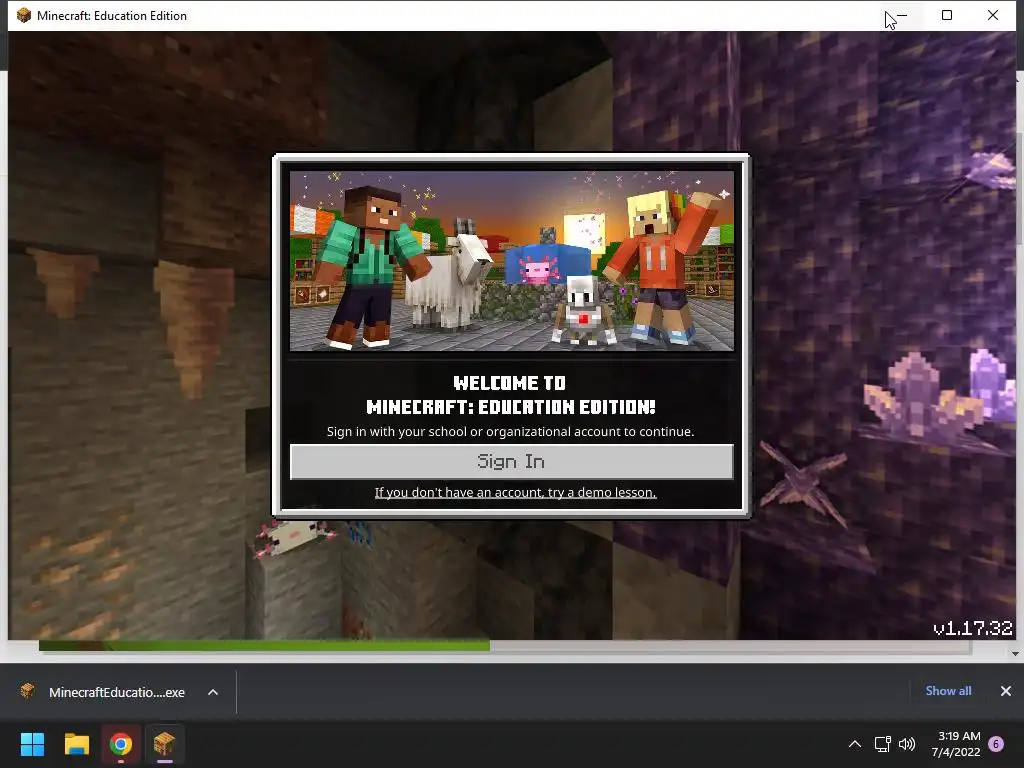Click the welcome banner artwork

point(511,261)
